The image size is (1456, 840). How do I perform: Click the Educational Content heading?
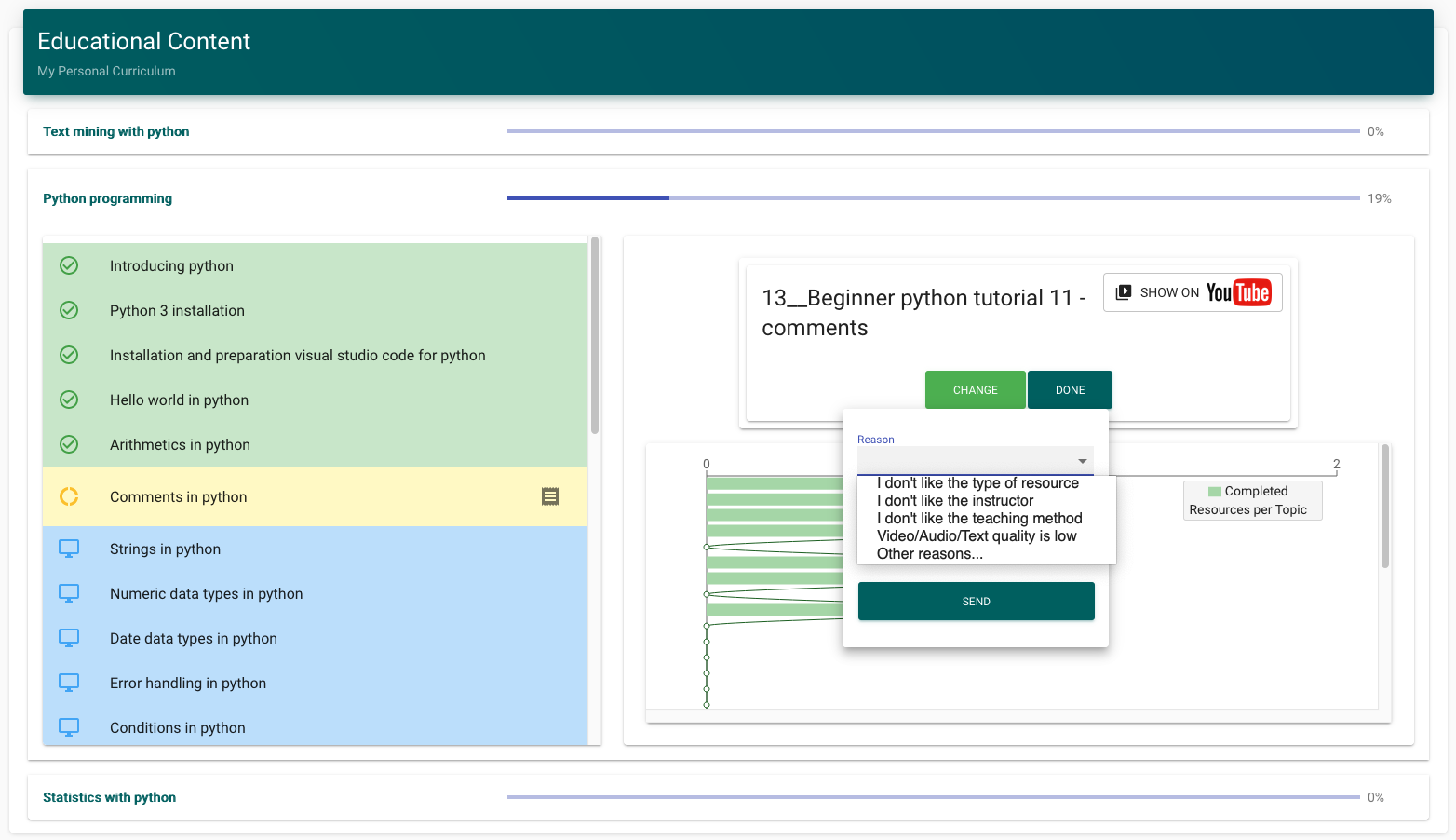pos(143,41)
